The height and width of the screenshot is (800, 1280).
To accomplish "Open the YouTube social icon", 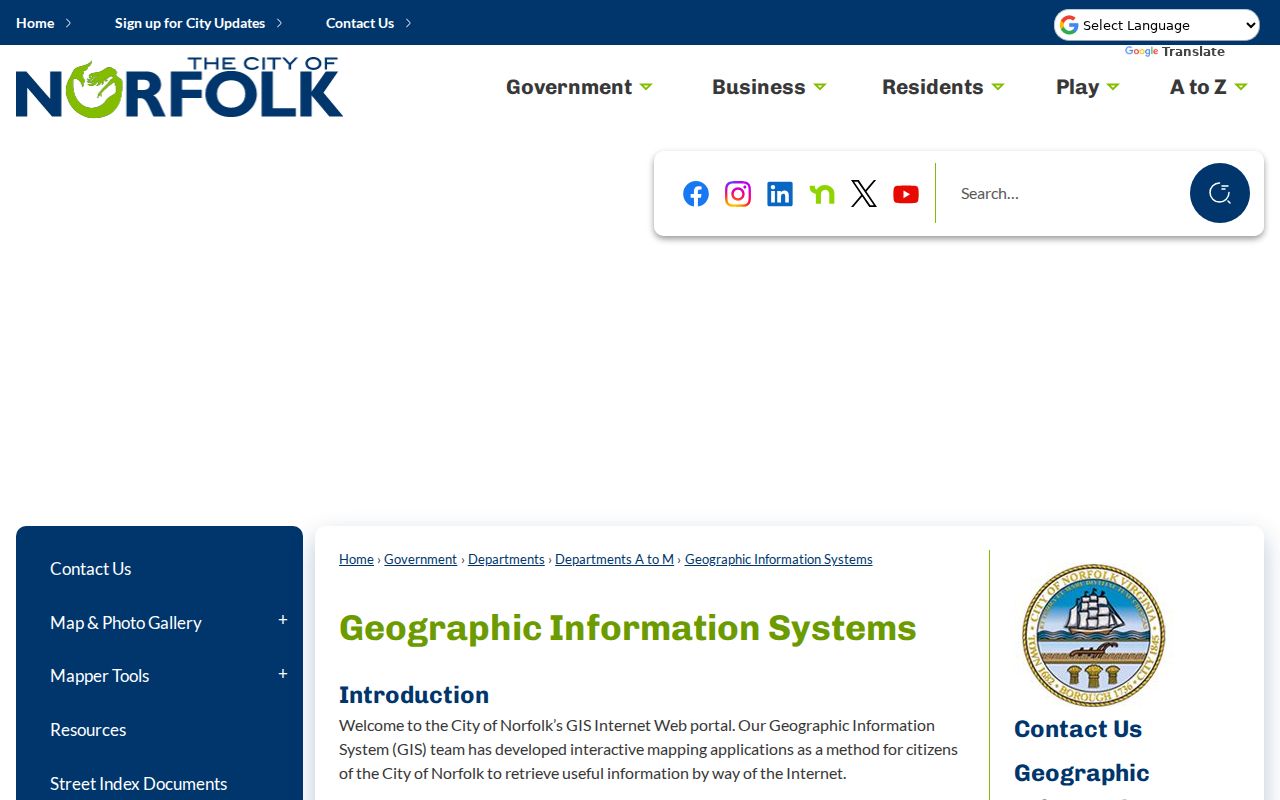I will point(906,194).
